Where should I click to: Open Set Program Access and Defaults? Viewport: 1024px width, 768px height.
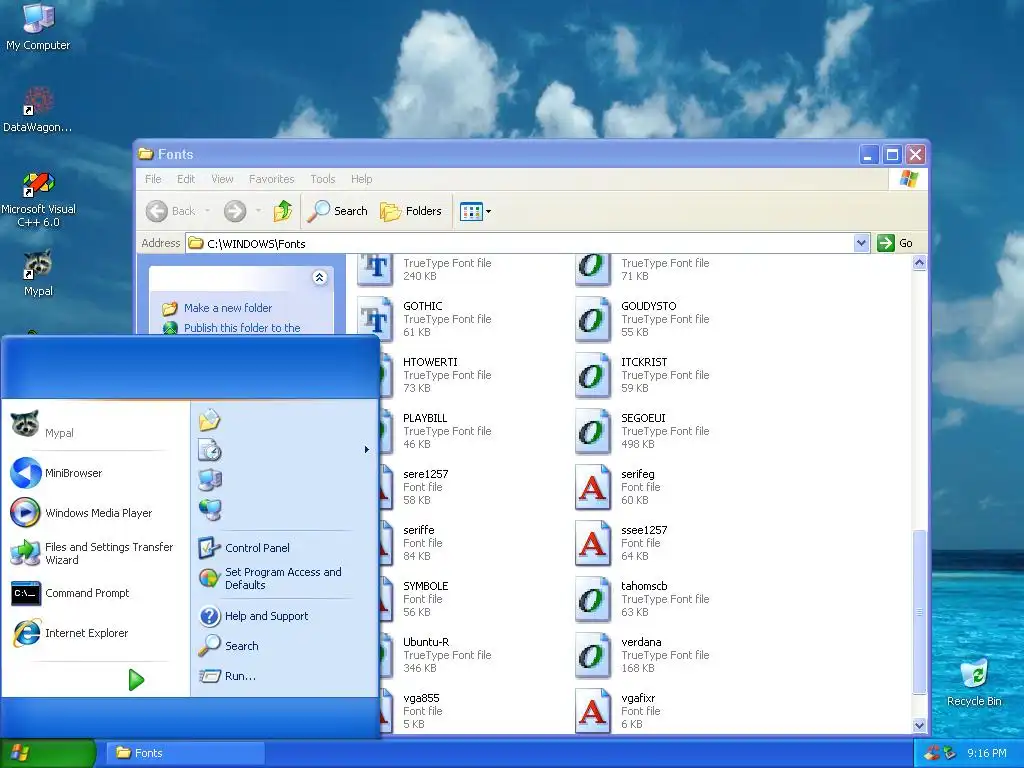[283, 579]
